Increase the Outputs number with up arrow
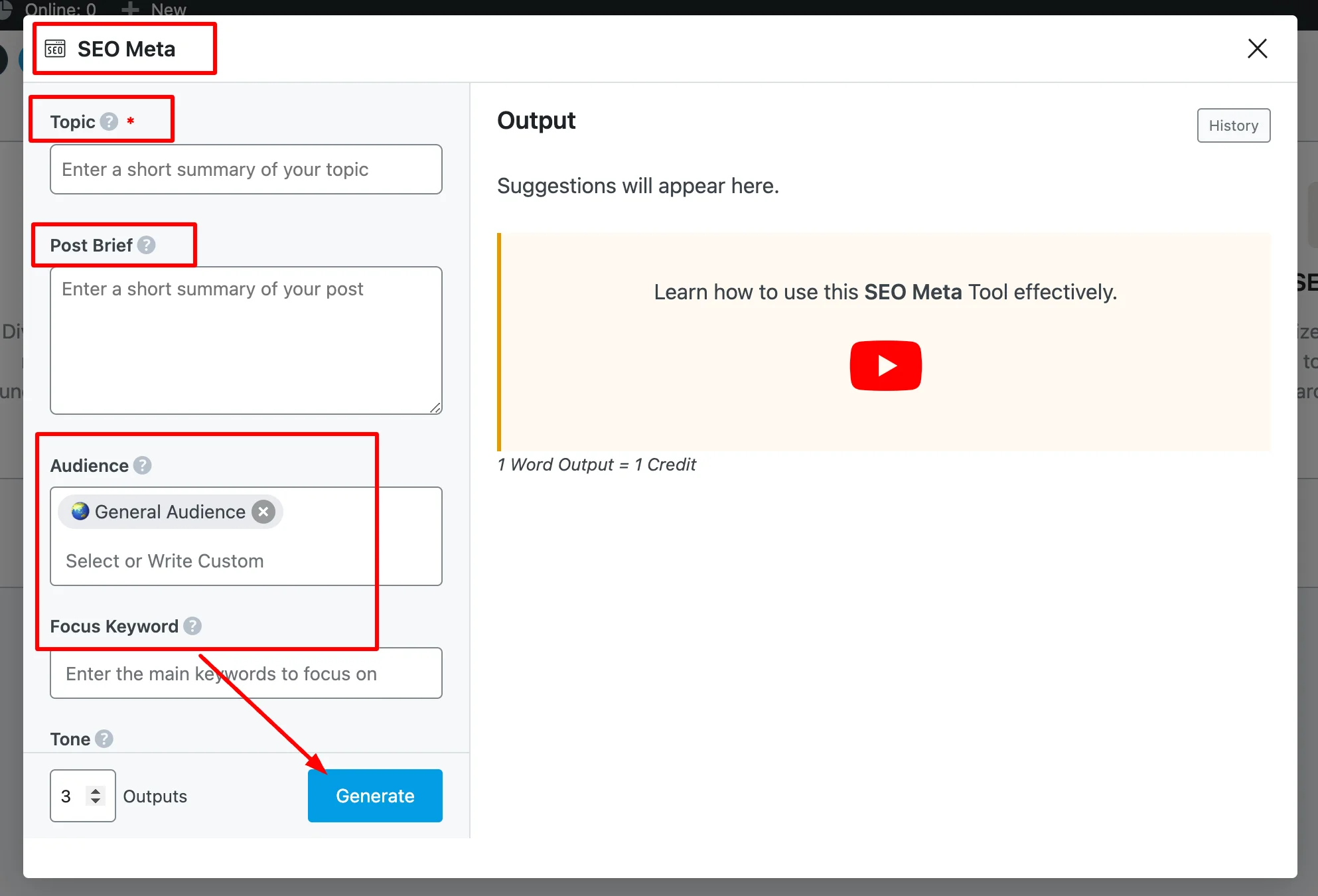This screenshot has height=896, width=1318. click(x=96, y=790)
